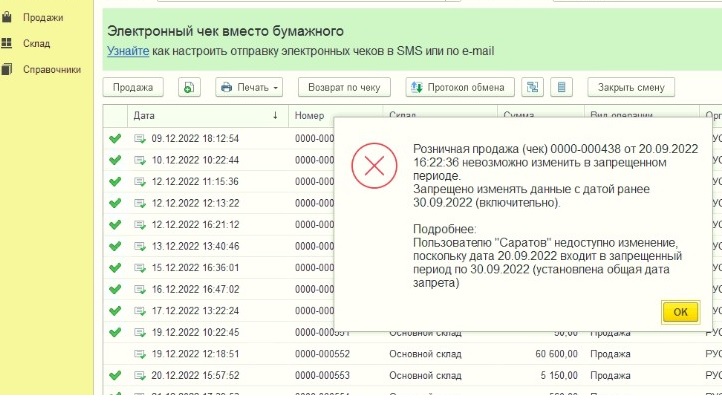Click the copy document icon with green plus
This screenshot has width=722, height=420.
pyautogui.click(x=191, y=87)
